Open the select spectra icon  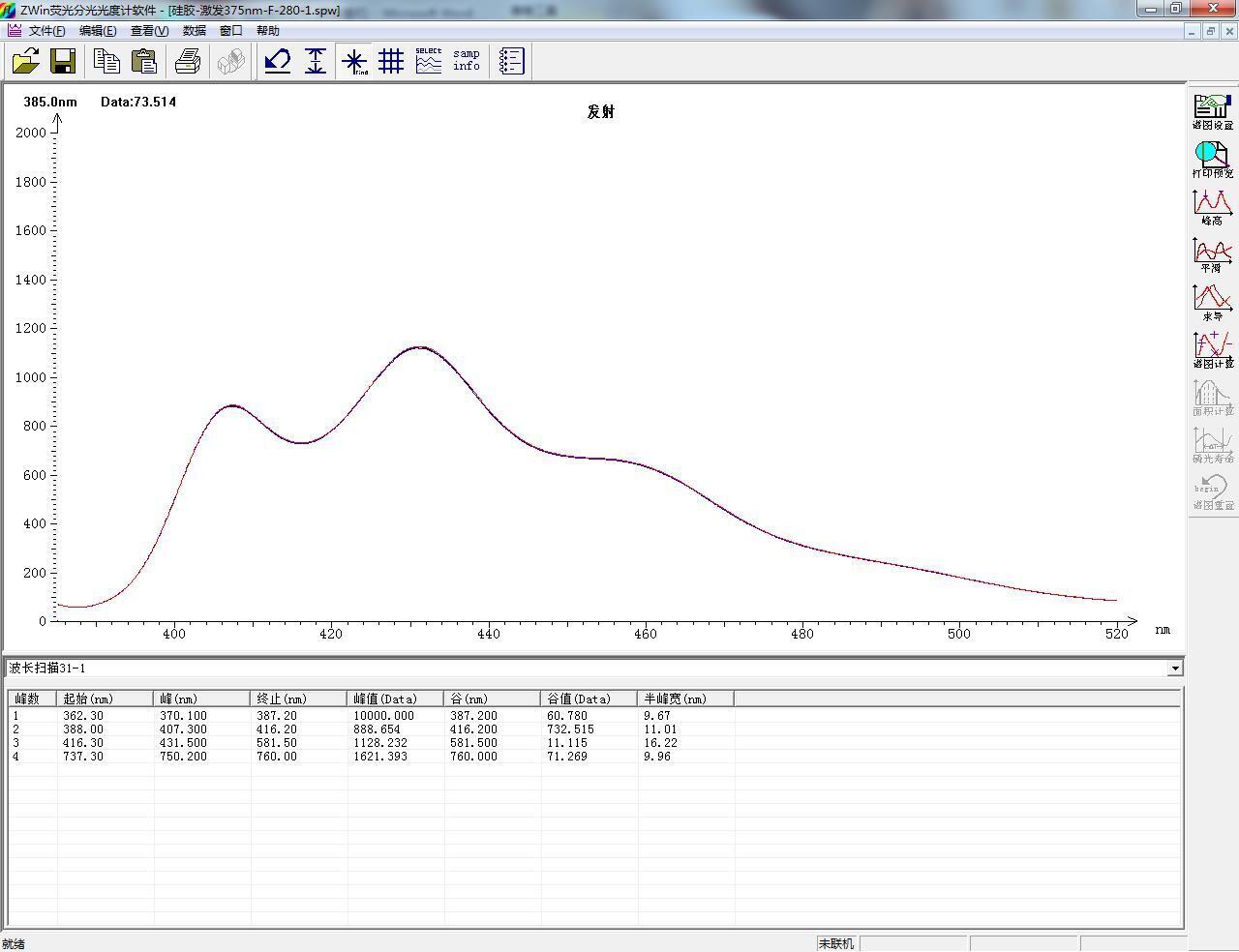(x=429, y=61)
